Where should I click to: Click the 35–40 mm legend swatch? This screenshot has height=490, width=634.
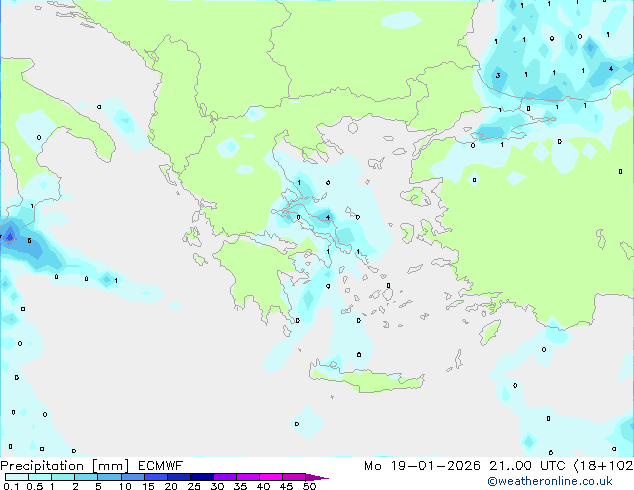click(x=247, y=477)
